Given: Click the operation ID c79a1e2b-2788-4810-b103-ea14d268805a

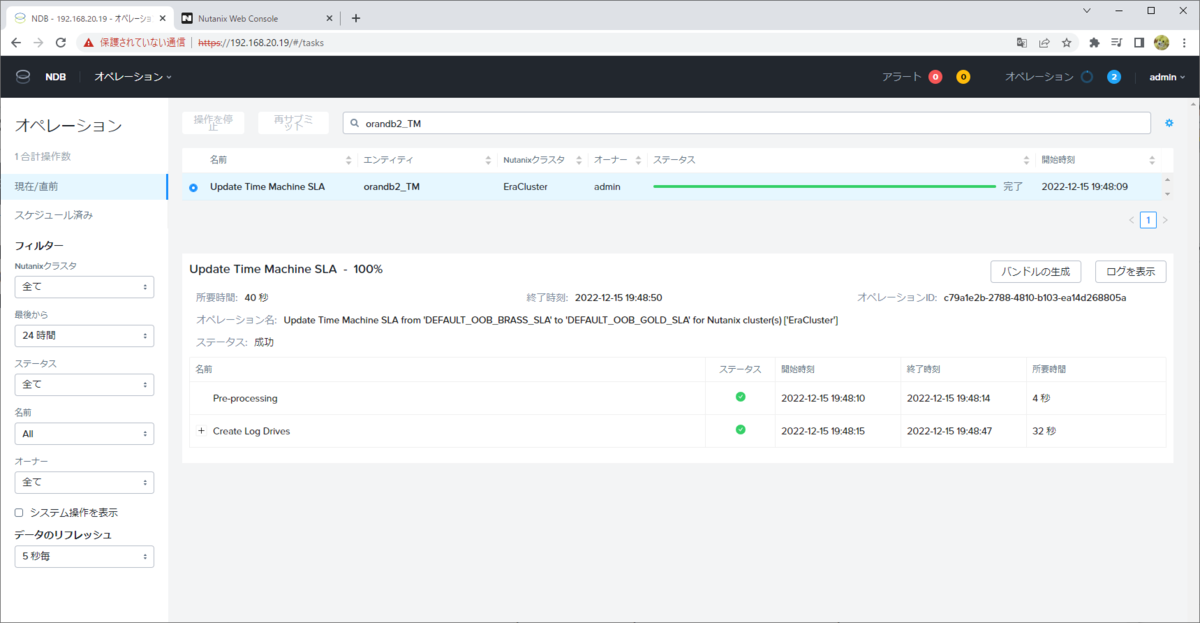Looking at the screenshot, I should (x=1035, y=297).
